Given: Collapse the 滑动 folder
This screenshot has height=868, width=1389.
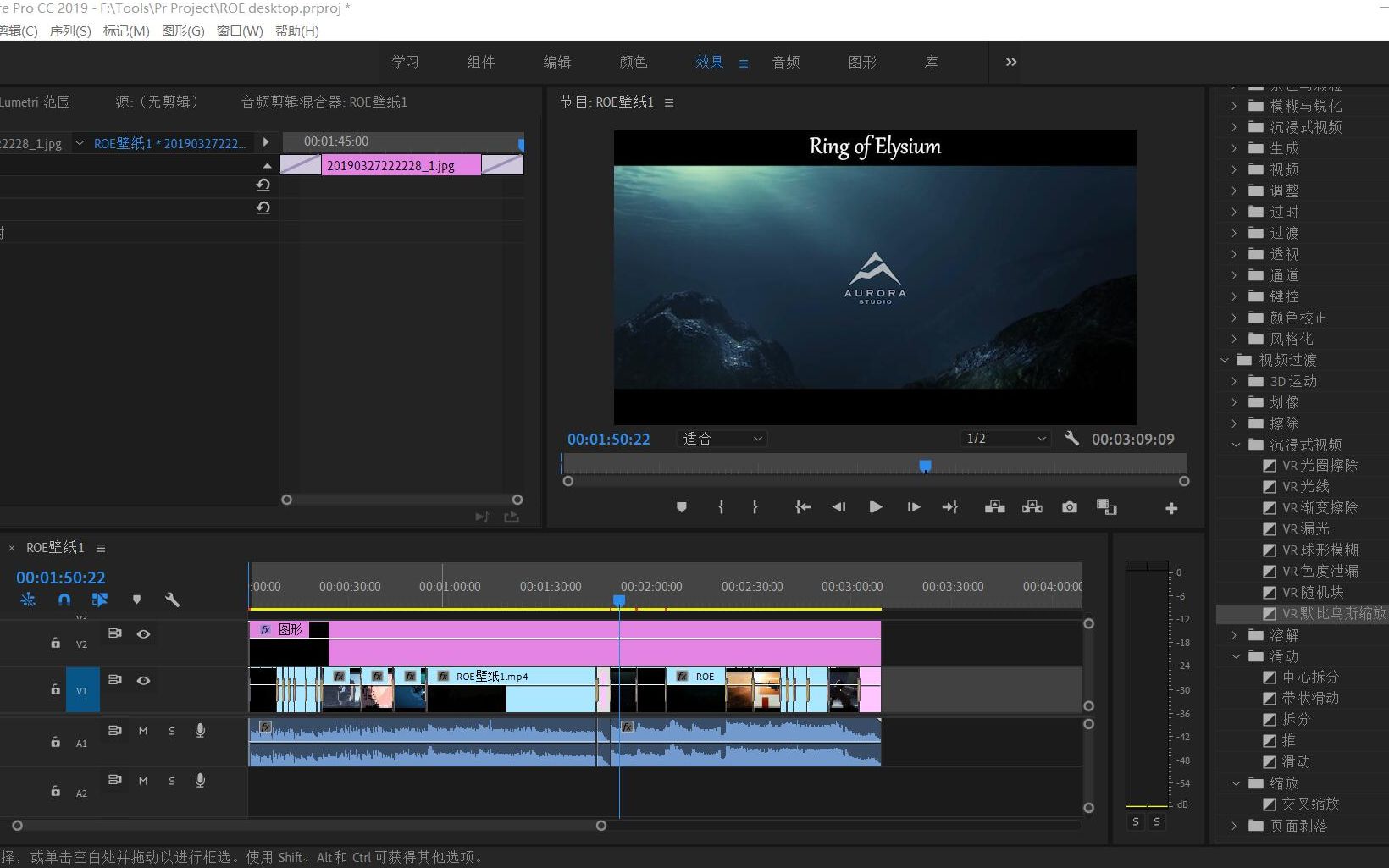Looking at the screenshot, I should 1236,656.
